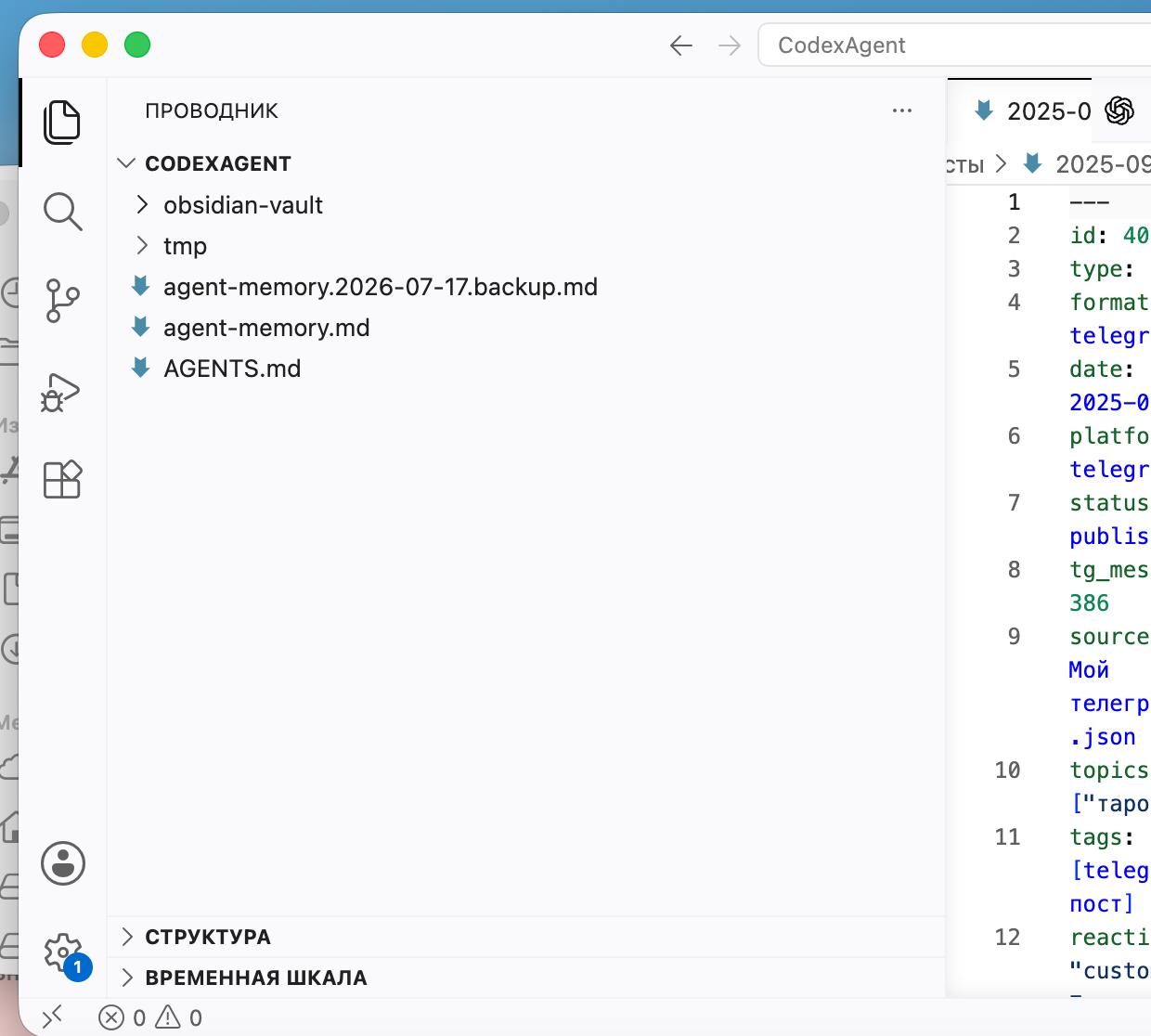Click the 2025-09 breadcrumb item
This screenshot has height=1036, width=1151.
(x=1103, y=164)
